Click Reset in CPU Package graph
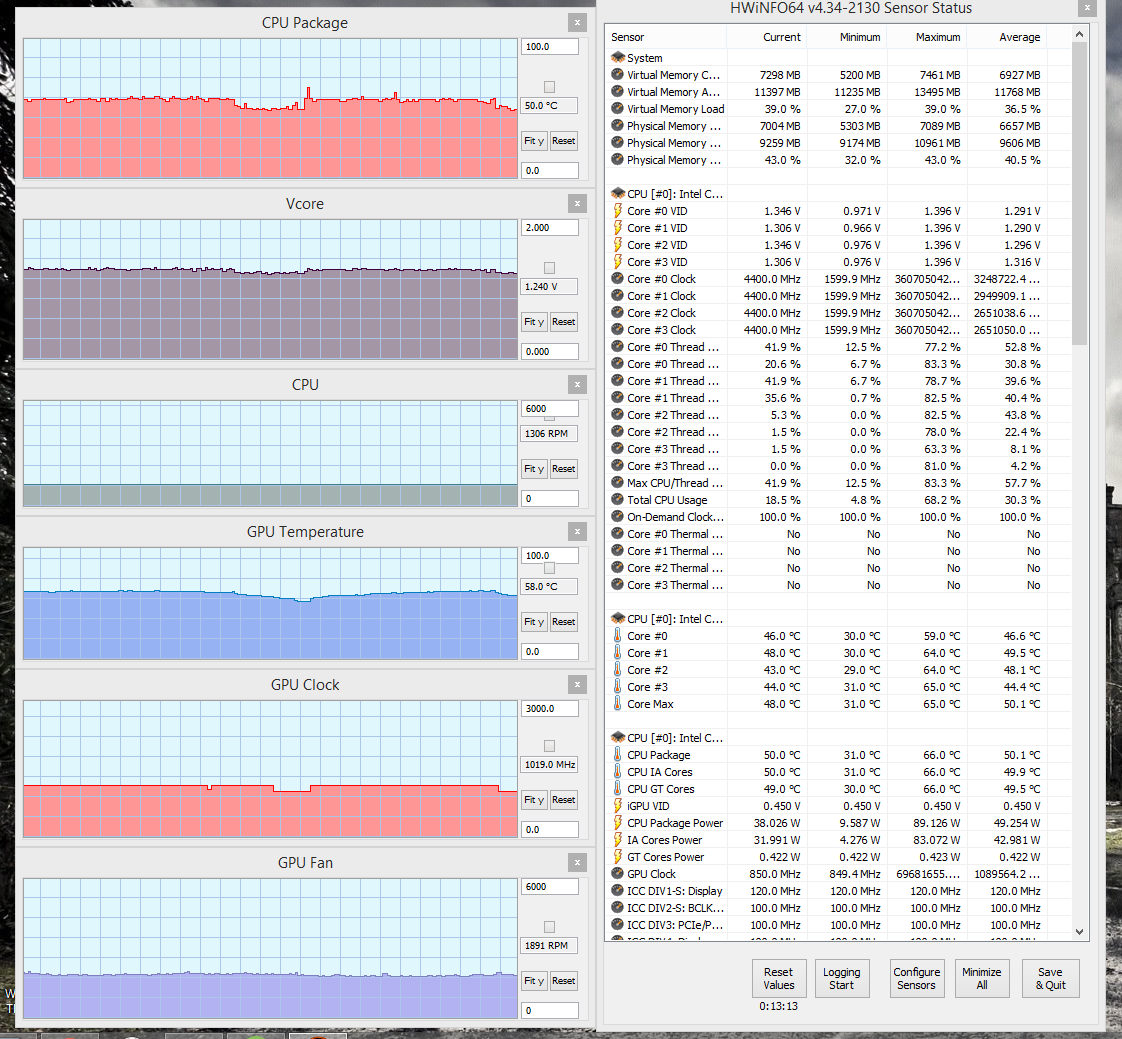 563,141
